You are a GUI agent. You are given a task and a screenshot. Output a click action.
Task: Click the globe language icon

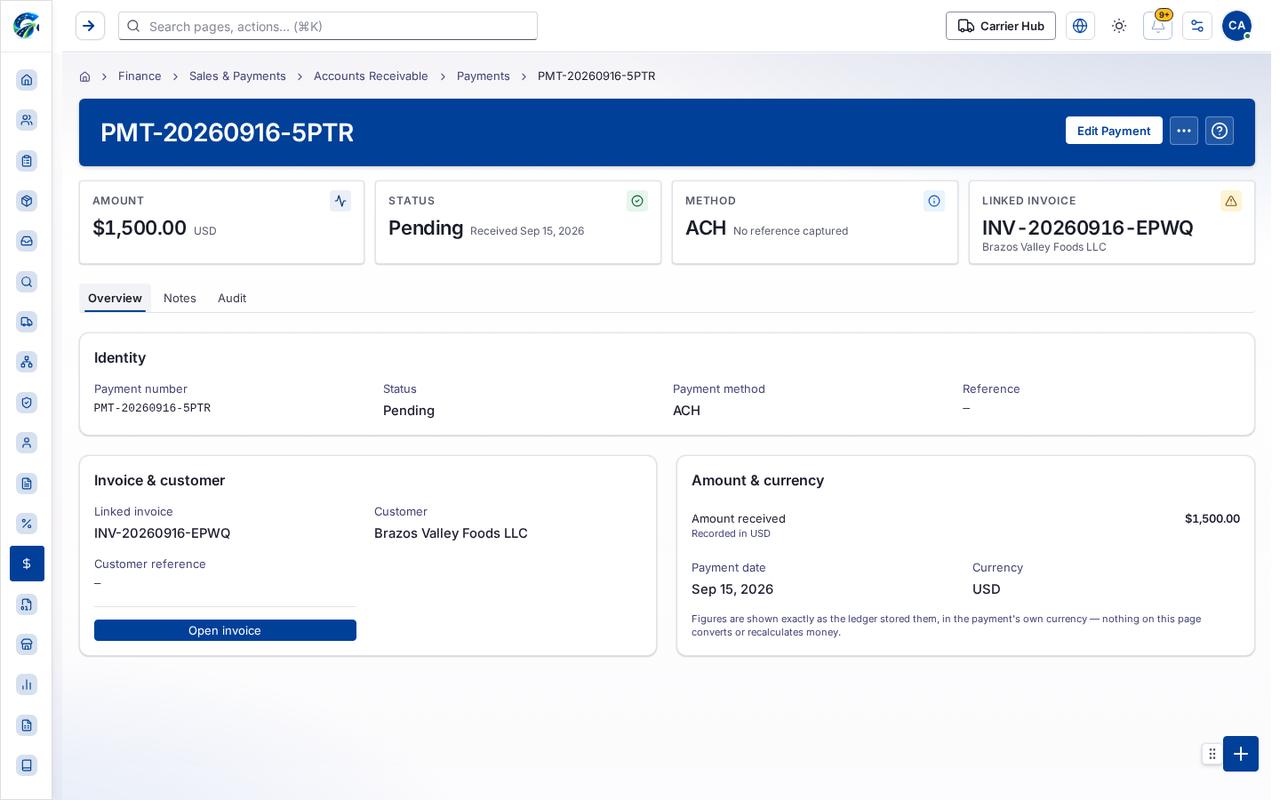[x=1080, y=26]
